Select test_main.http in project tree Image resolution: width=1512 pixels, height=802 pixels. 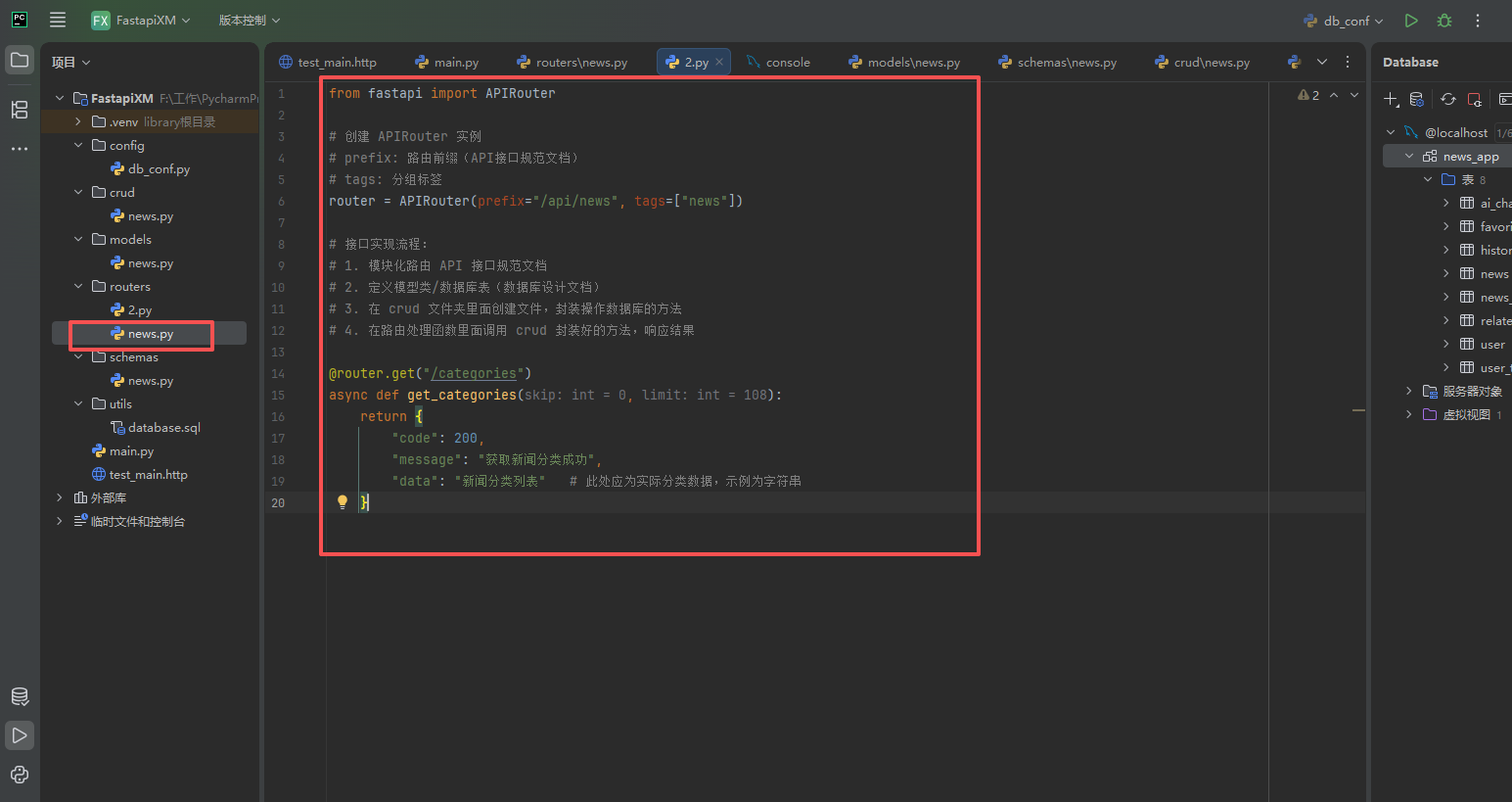[x=139, y=474]
